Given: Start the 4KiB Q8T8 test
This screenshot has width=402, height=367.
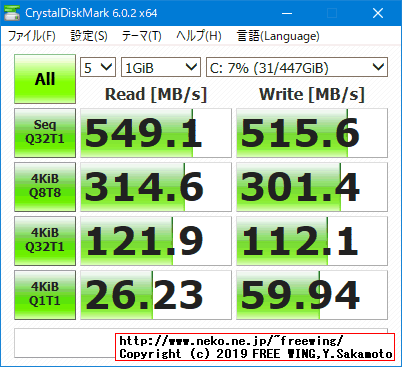Looking at the screenshot, I should coord(45,187).
